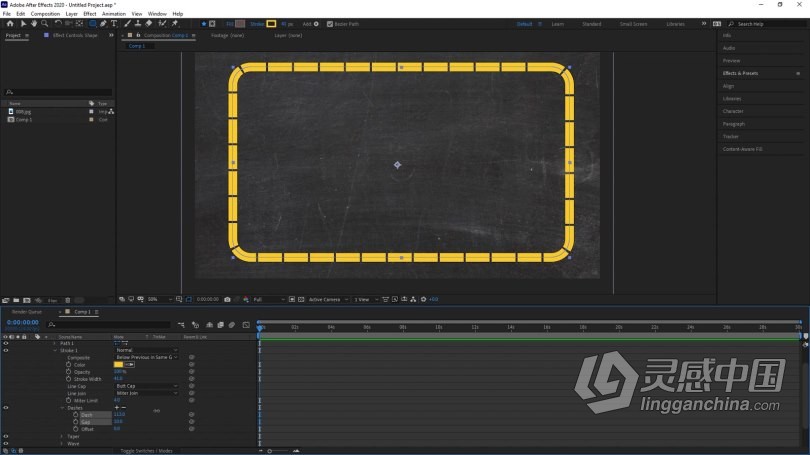Screen dimensions: 810x455
Task: Open the Line Join dropdown
Action: click(146, 393)
